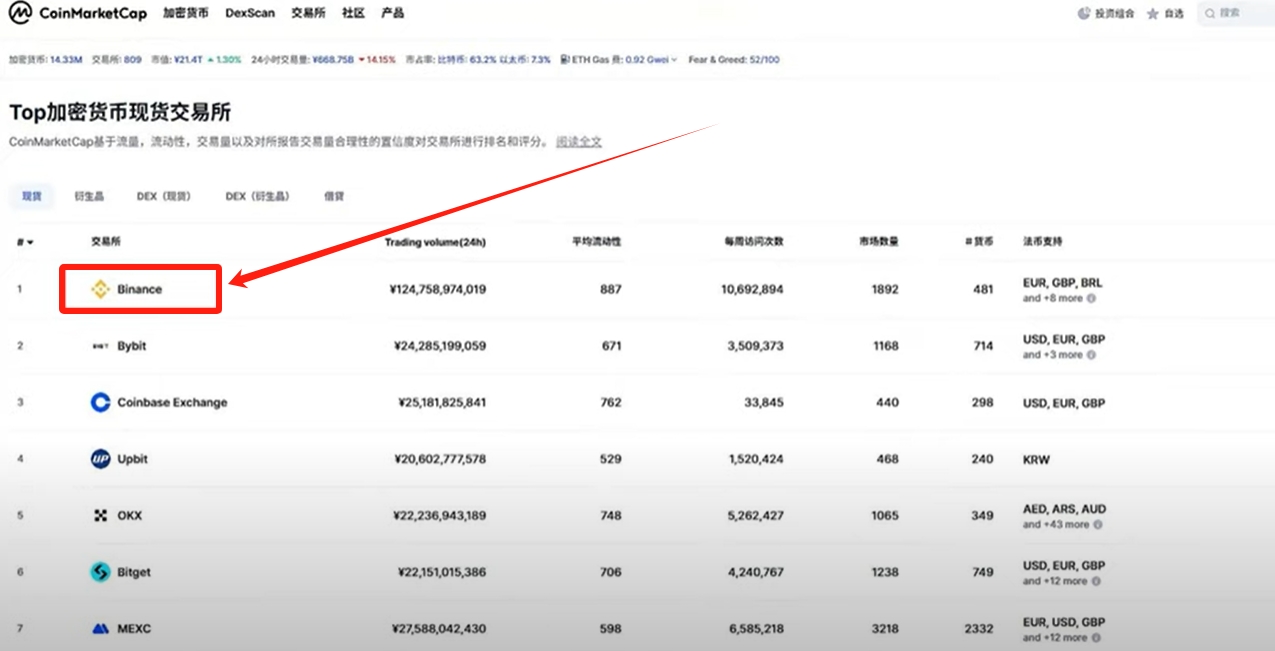Sort by the Trading volume(24h) column header
This screenshot has height=651, width=1275.
435,242
